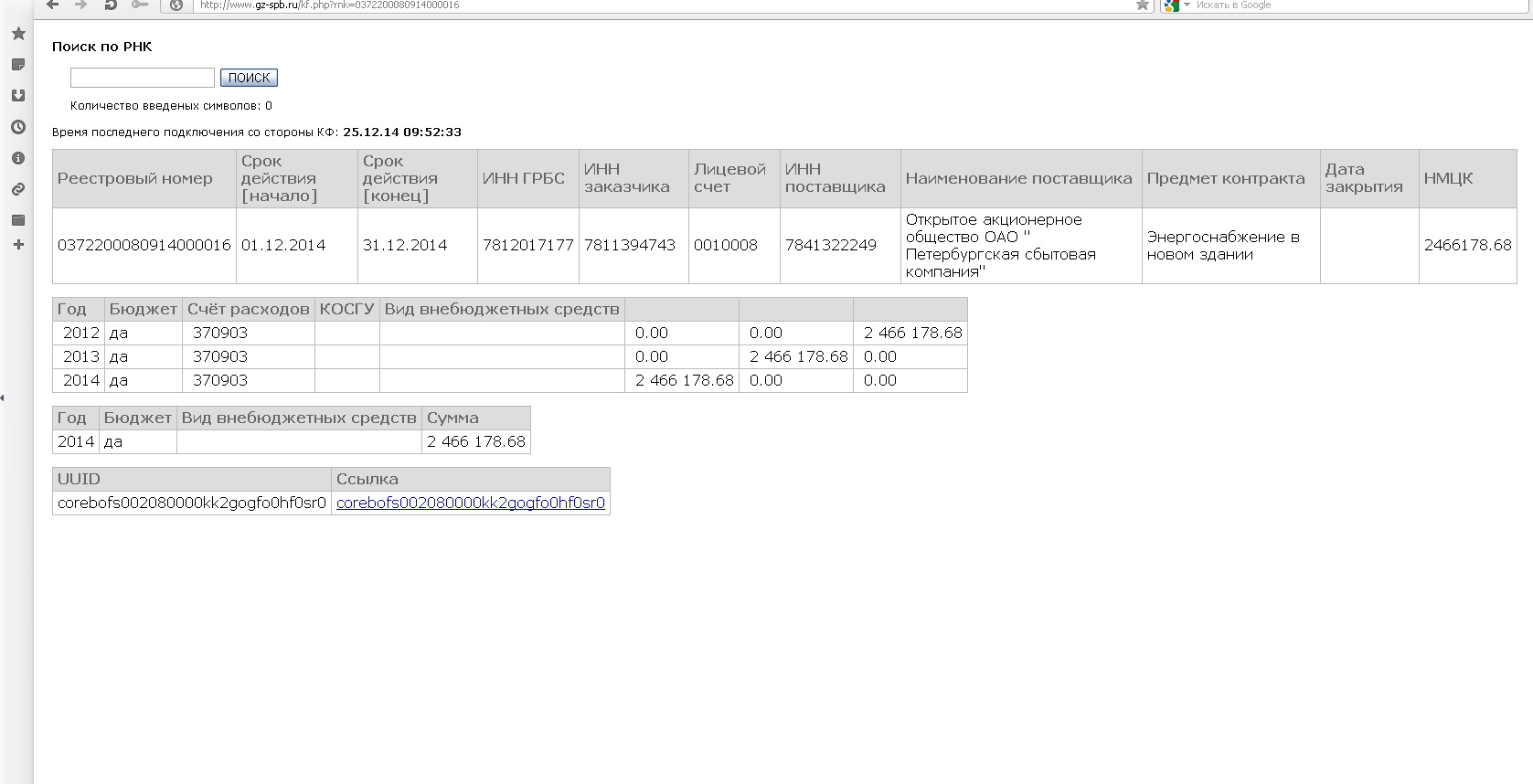Click the globe site info badge
The height and width of the screenshot is (784, 1533).
pos(176,5)
